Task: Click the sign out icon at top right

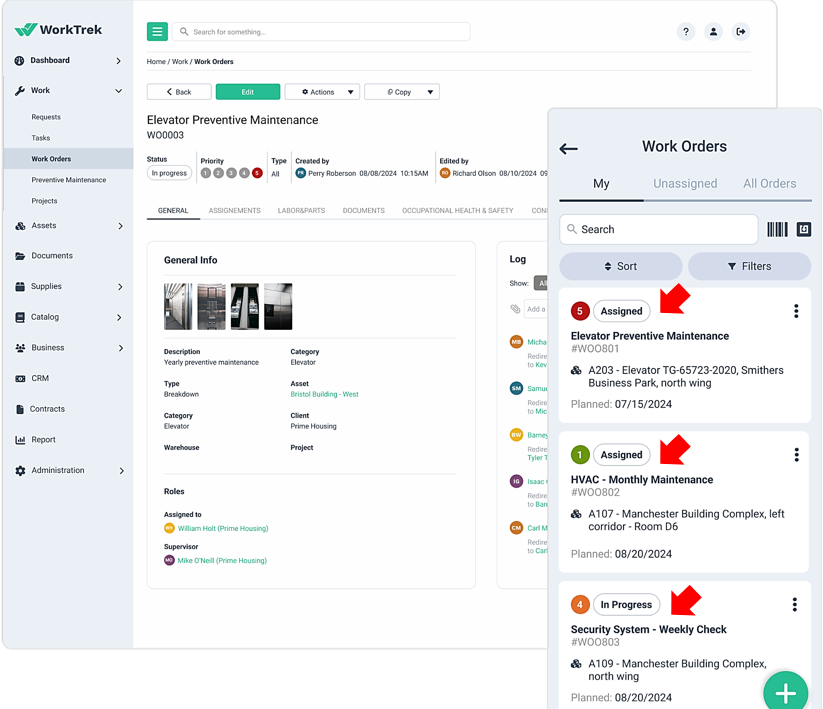Action: click(x=741, y=31)
